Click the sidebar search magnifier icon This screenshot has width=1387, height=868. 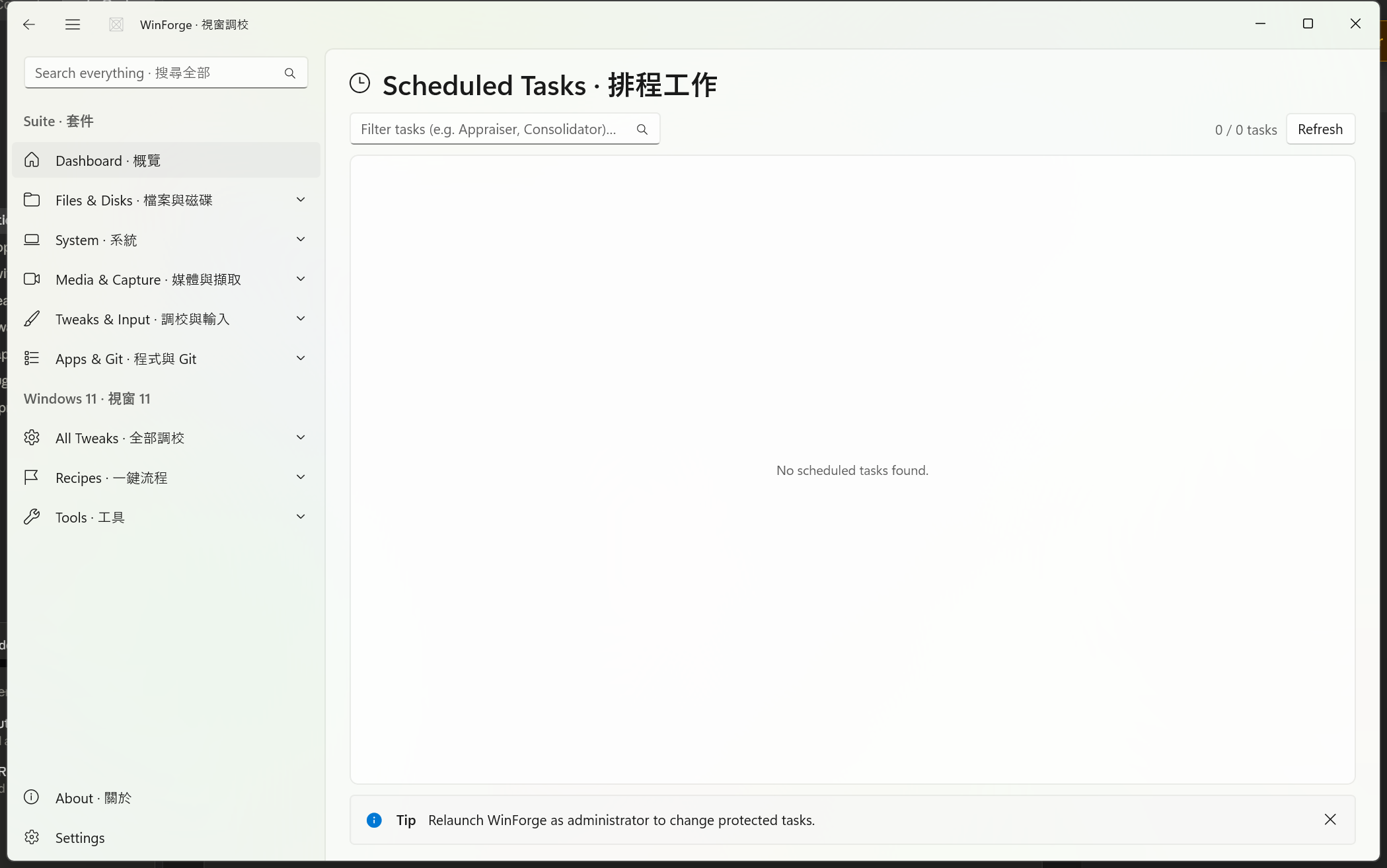coord(290,73)
